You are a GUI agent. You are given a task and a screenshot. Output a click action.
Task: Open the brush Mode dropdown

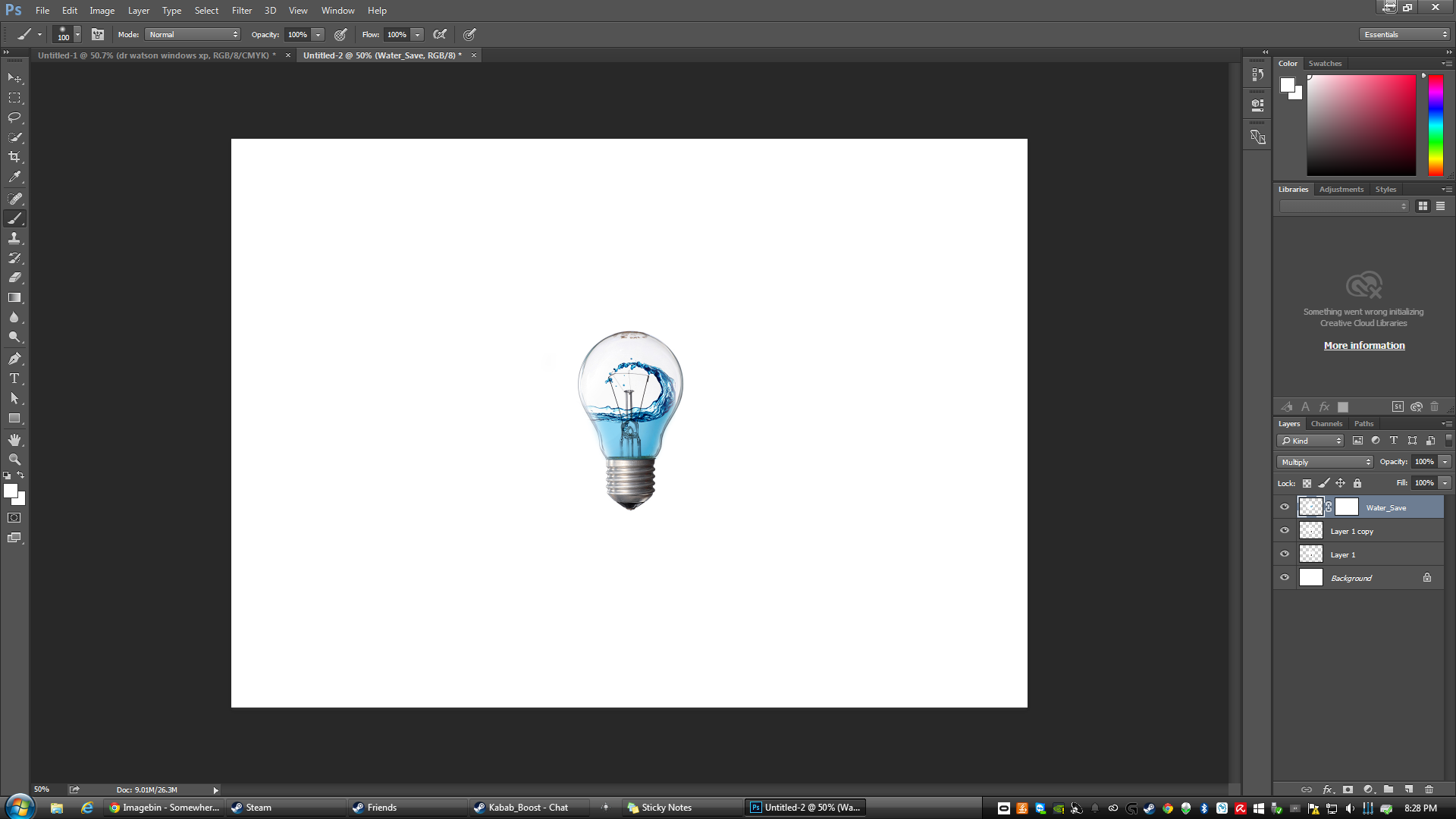(x=193, y=34)
